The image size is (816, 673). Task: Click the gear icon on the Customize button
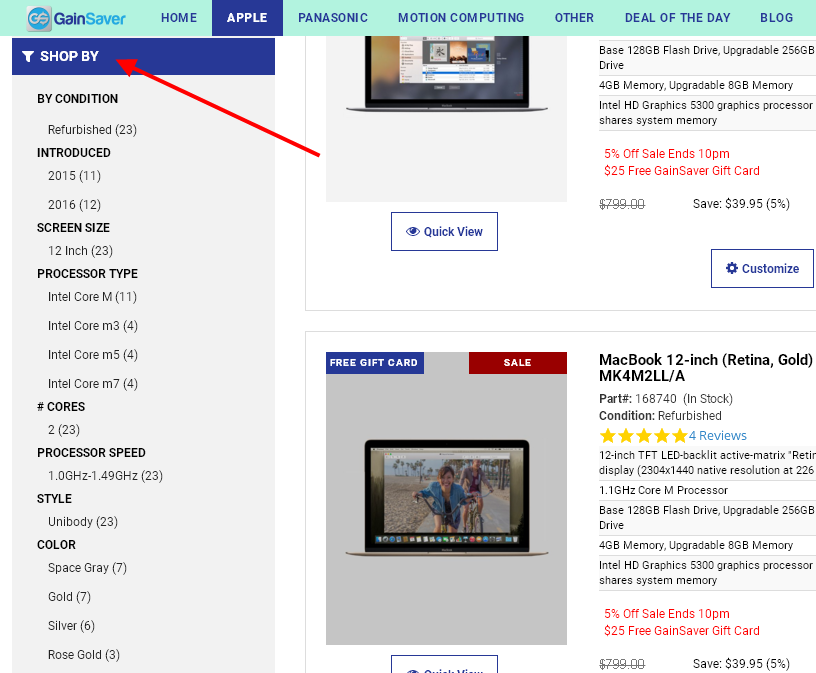point(732,268)
